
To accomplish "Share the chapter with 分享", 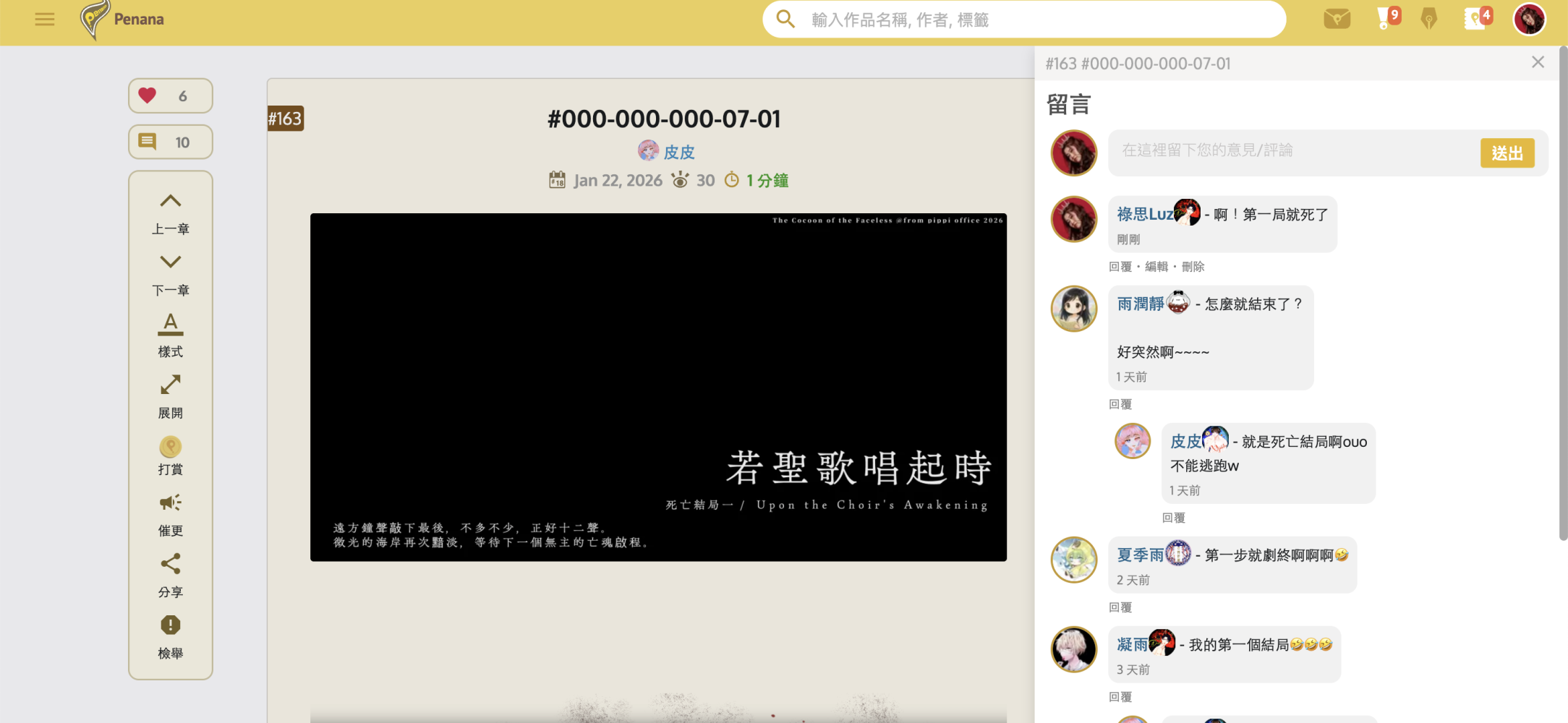I will click(171, 576).
